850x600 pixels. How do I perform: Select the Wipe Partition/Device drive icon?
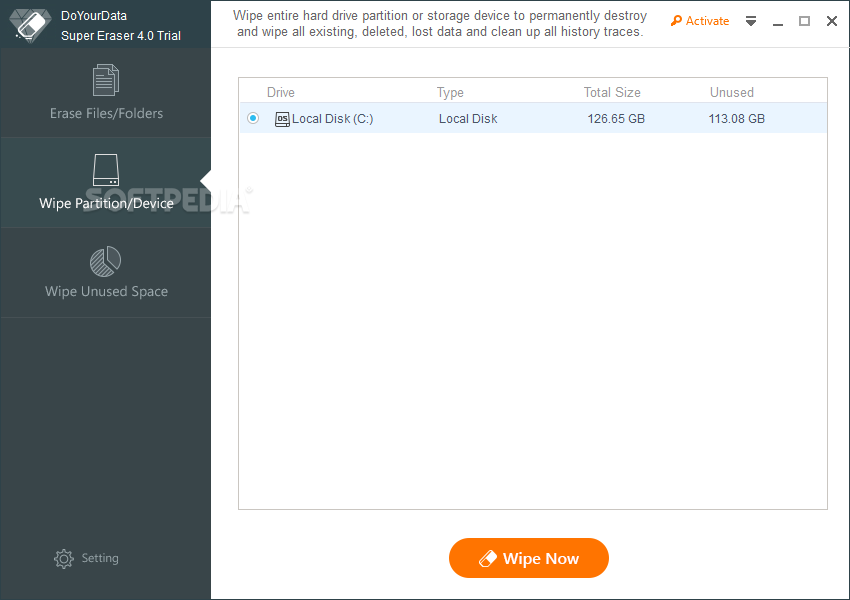click(x=106, y=170)
